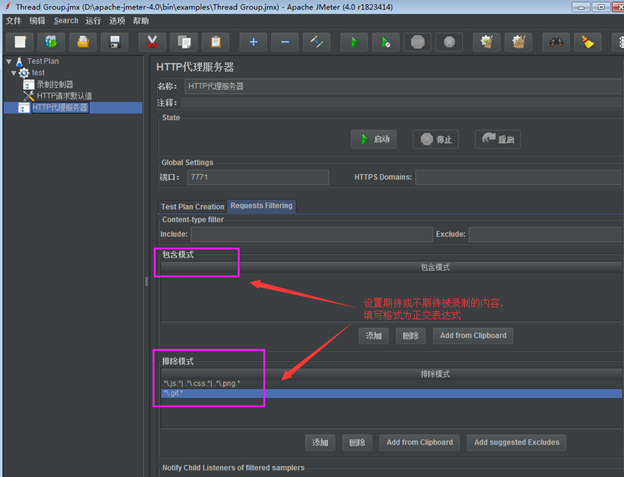Open the 选项 menu
624x477 pixels.
tap(117, 21)
